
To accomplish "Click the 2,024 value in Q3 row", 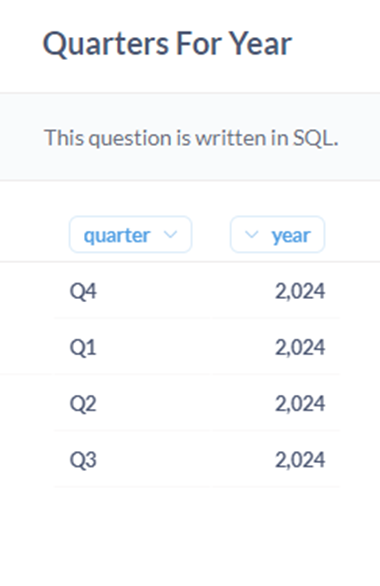I will pos(300,460).
